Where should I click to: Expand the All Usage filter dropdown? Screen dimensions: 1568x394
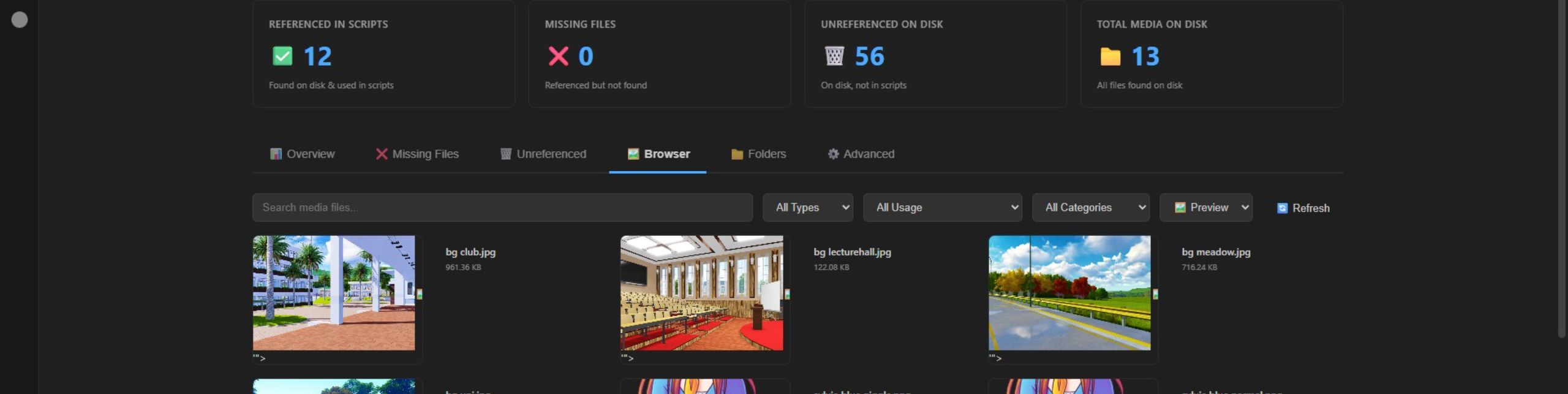click(942, 208)
